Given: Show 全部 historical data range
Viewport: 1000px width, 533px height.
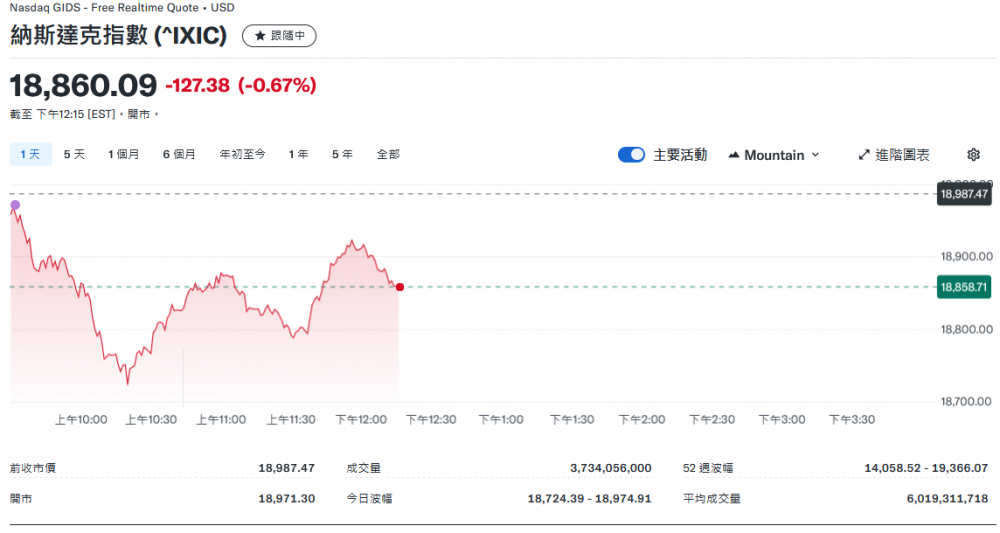Looking at the screenshot, I should pyautogui.click(x=388, y=154).
